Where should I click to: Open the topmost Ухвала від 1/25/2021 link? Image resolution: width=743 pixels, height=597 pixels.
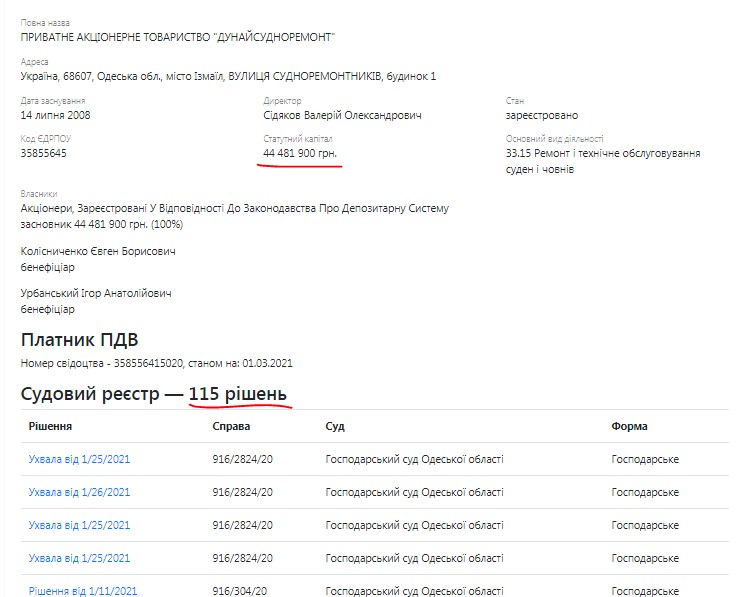[x=79, y=459]
